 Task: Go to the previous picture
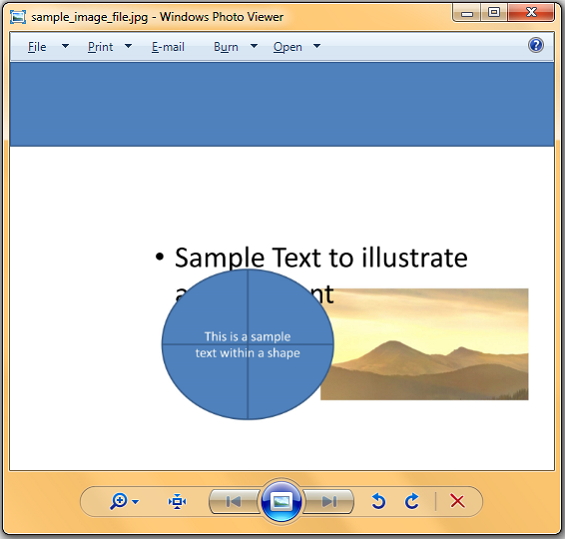[x=234, y=501]
